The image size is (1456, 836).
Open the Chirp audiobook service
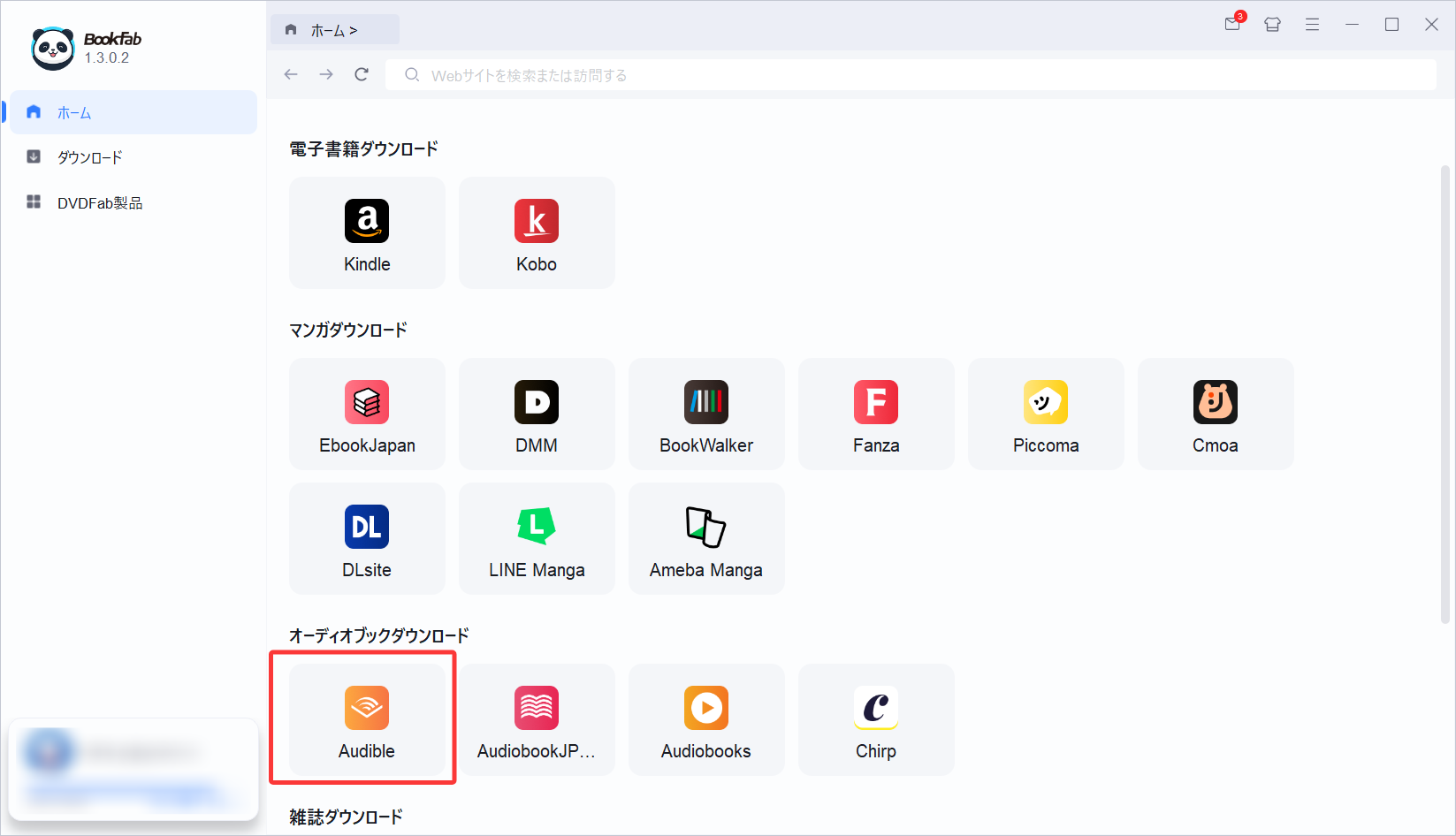[x=876, y=719]
